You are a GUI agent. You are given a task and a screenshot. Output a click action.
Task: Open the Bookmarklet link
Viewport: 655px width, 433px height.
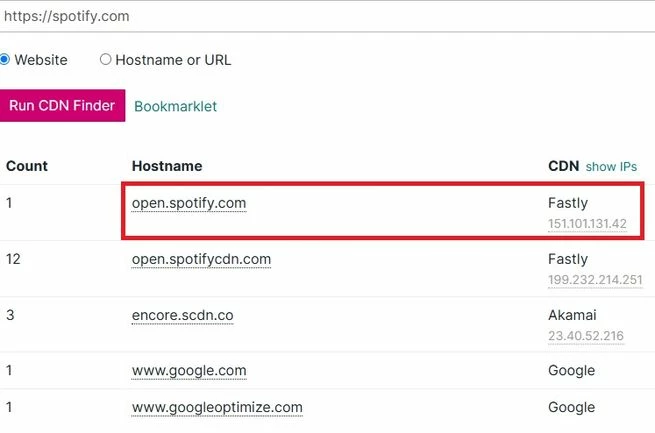pos(175,106)
